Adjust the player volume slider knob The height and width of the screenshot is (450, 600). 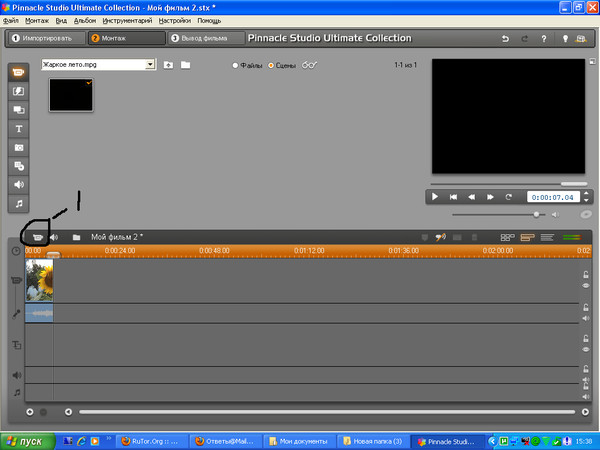click(x=536, y=215)
